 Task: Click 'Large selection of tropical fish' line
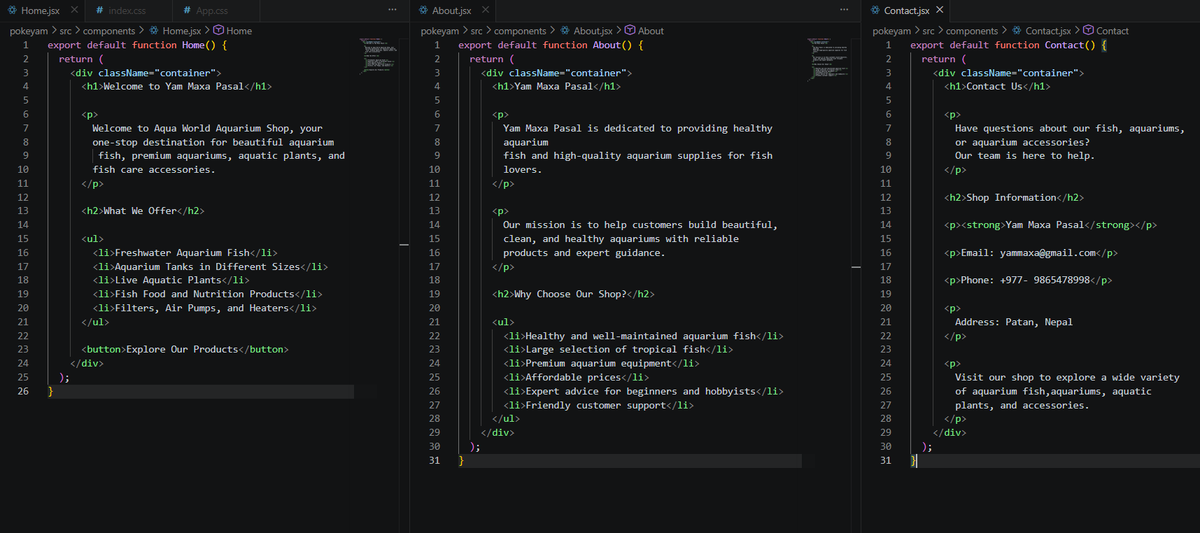[619, 350]
